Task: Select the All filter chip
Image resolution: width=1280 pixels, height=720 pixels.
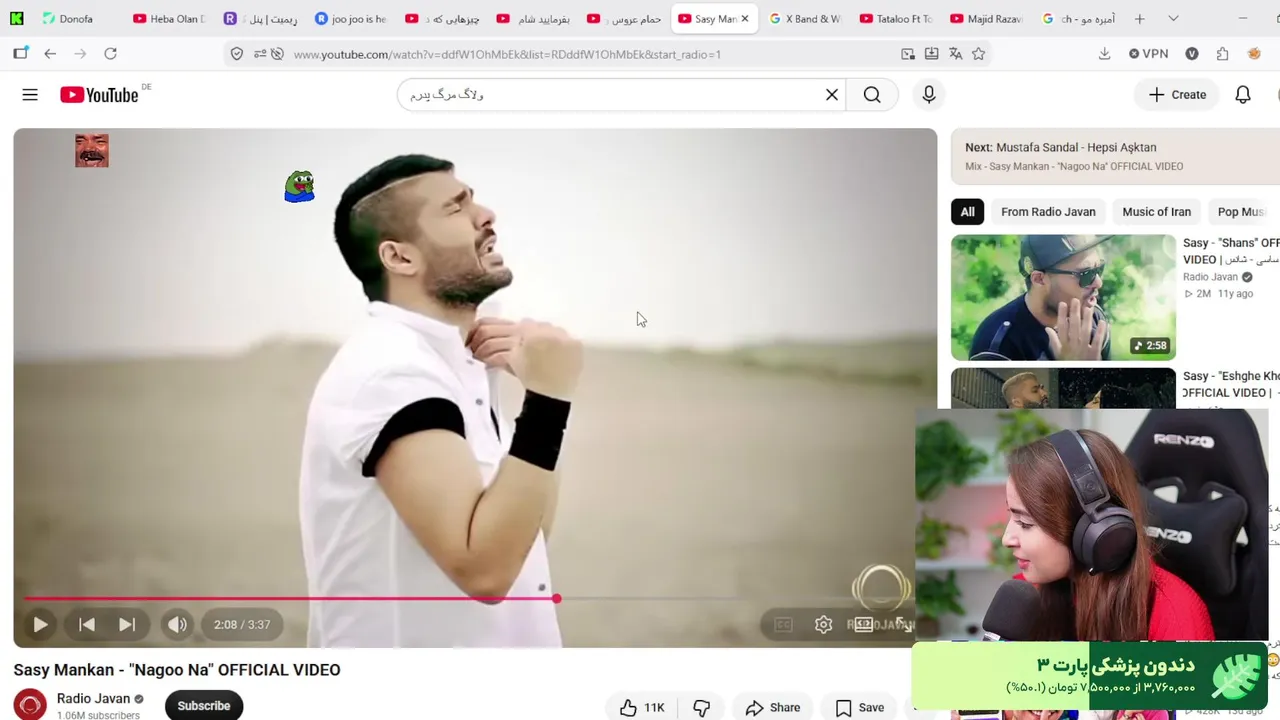Action: point(967,212)
